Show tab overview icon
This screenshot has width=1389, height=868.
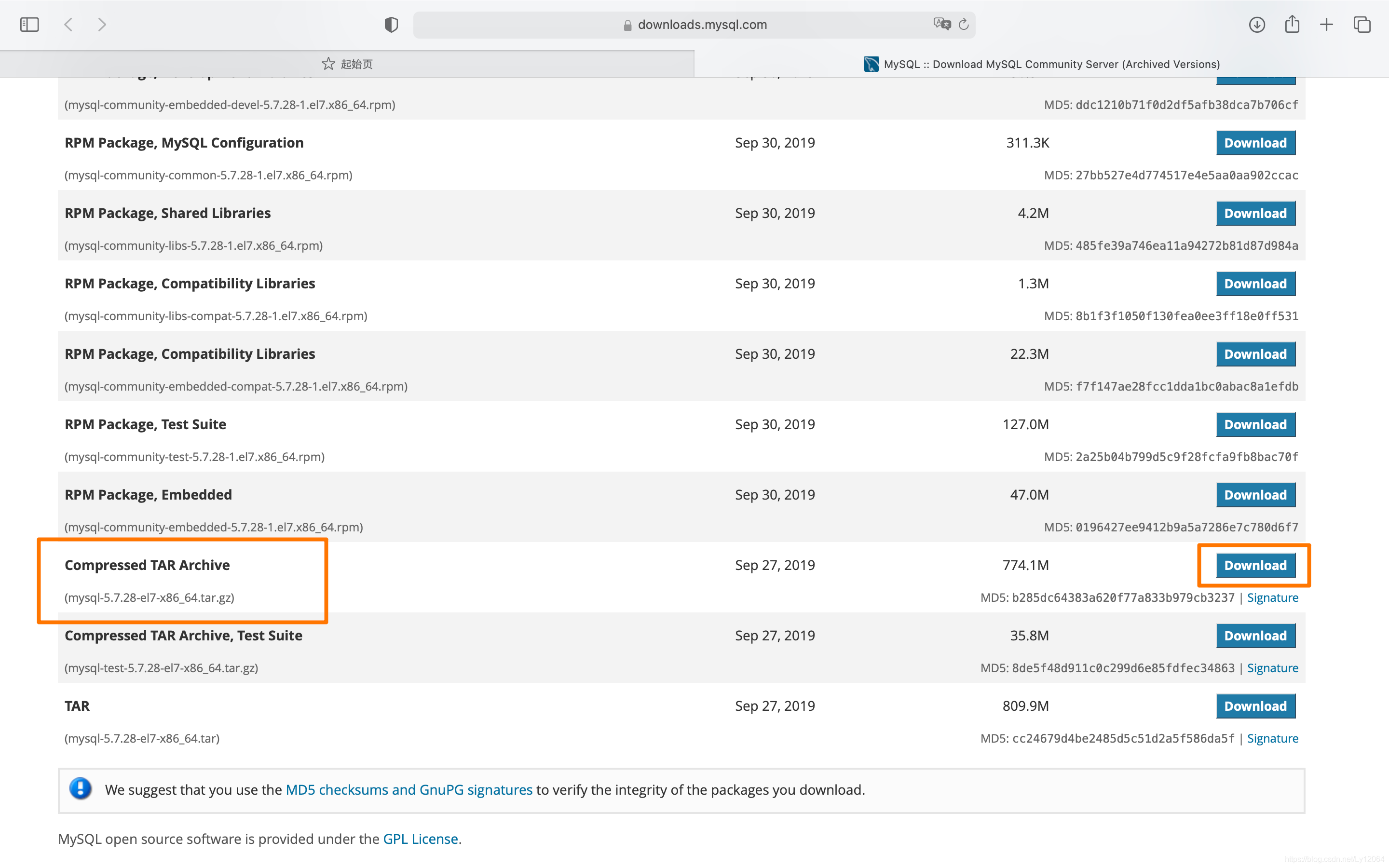1362,25
